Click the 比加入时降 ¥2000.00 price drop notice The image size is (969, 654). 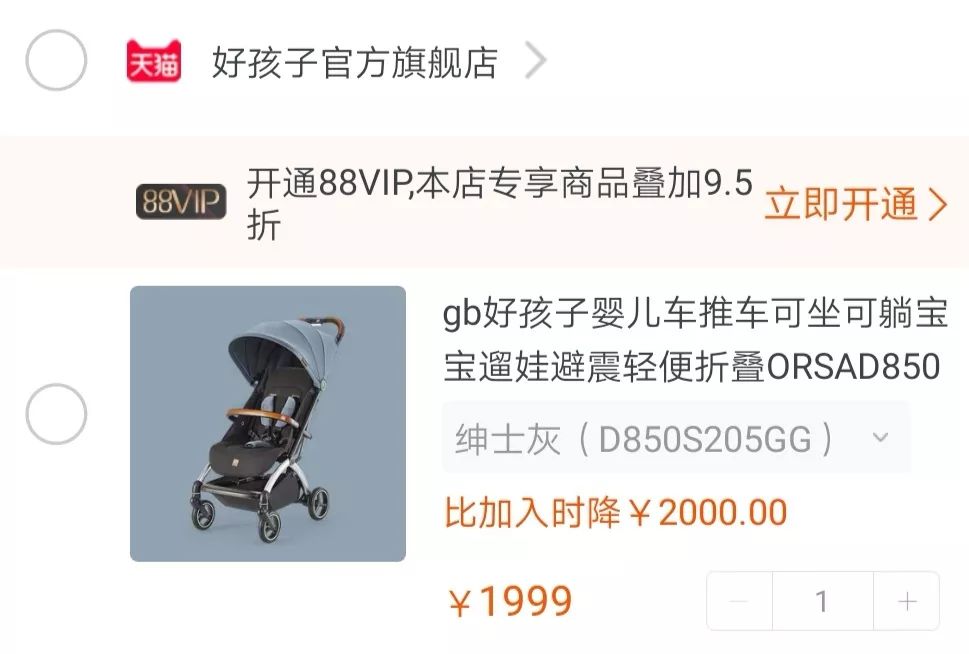616,512
